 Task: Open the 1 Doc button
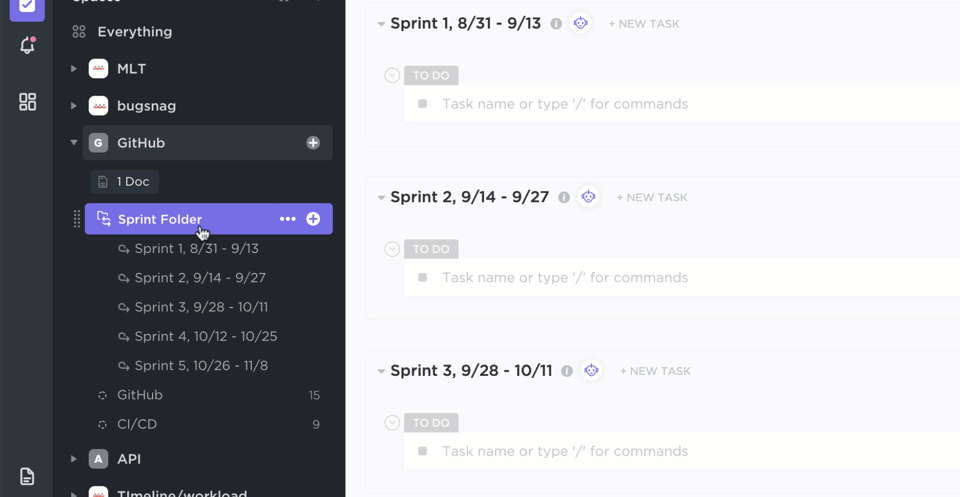tap(125, 182)
